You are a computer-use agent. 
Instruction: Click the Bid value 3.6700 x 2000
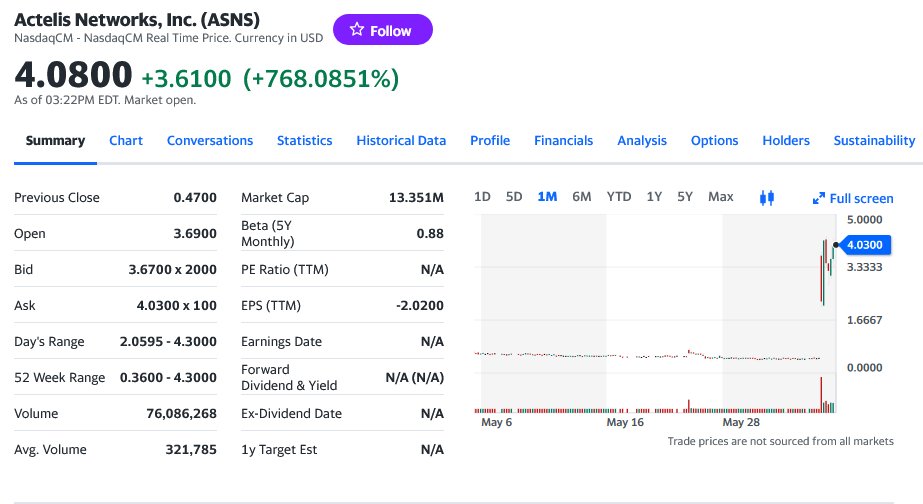pos(172,270)
